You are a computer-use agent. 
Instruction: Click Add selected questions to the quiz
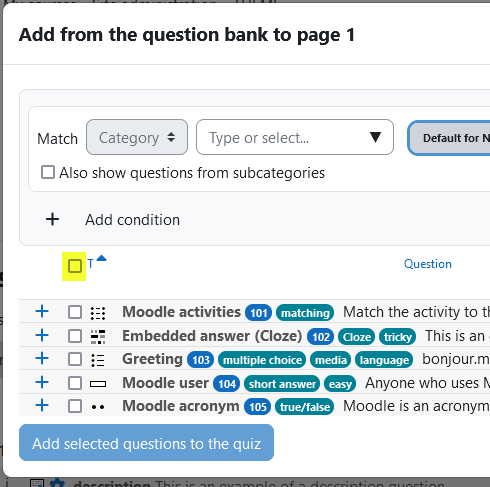coord(146,443)
